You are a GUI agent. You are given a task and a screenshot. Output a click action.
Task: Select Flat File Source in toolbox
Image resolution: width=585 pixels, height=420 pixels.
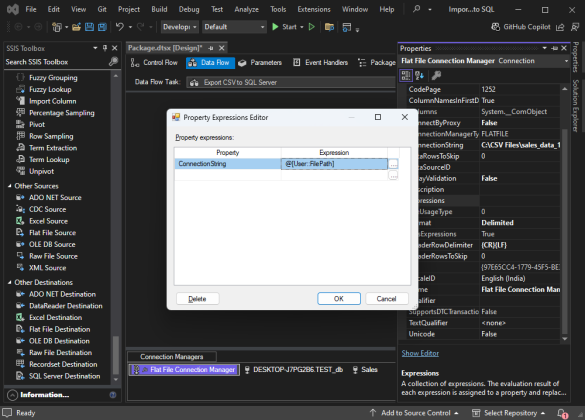point(52,233)
